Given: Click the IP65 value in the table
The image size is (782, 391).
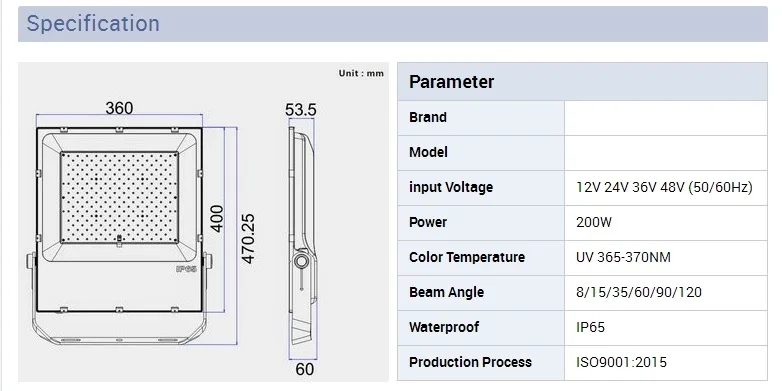Looking at the screenshot, I should coord(590,327).
